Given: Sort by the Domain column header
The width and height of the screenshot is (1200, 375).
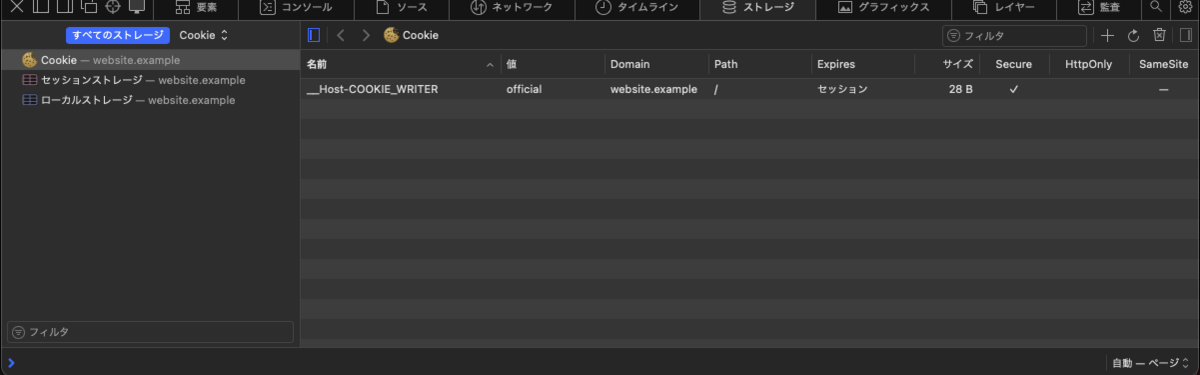Looking at the screenshot, I should coord(657,64).
